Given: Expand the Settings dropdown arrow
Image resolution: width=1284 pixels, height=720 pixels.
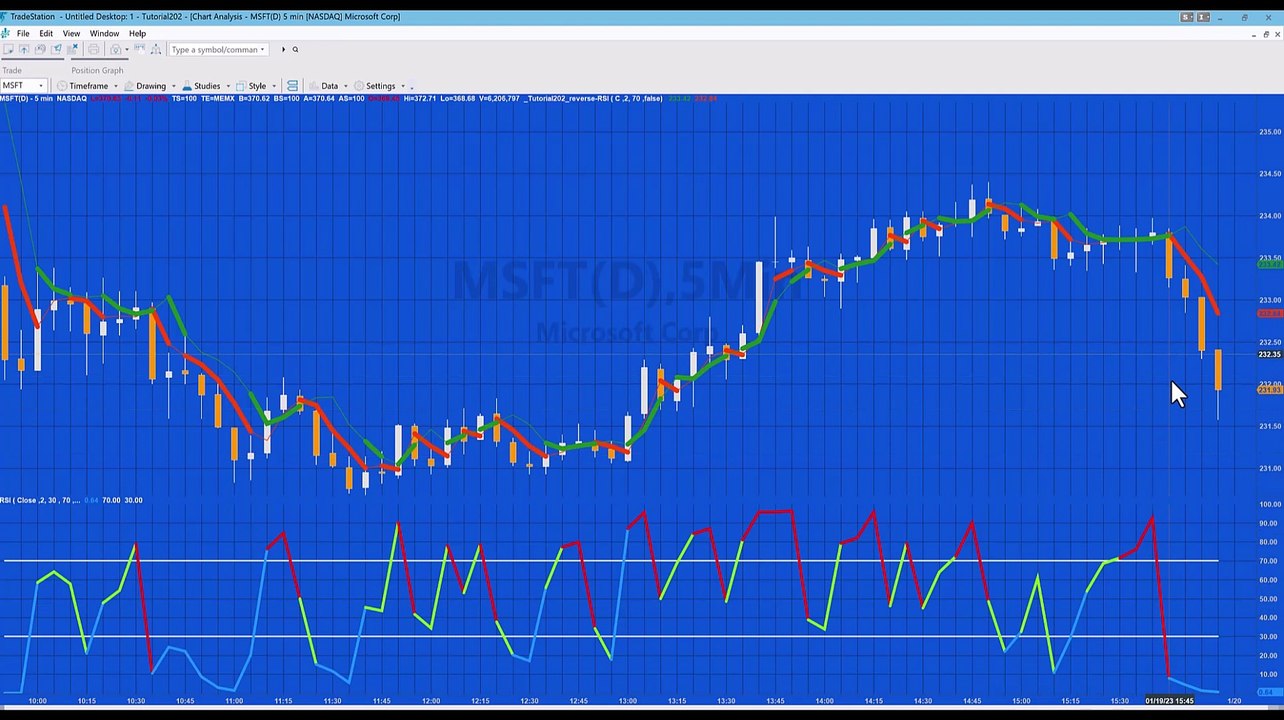Looking at the screenshot, I should pos(402,86).
